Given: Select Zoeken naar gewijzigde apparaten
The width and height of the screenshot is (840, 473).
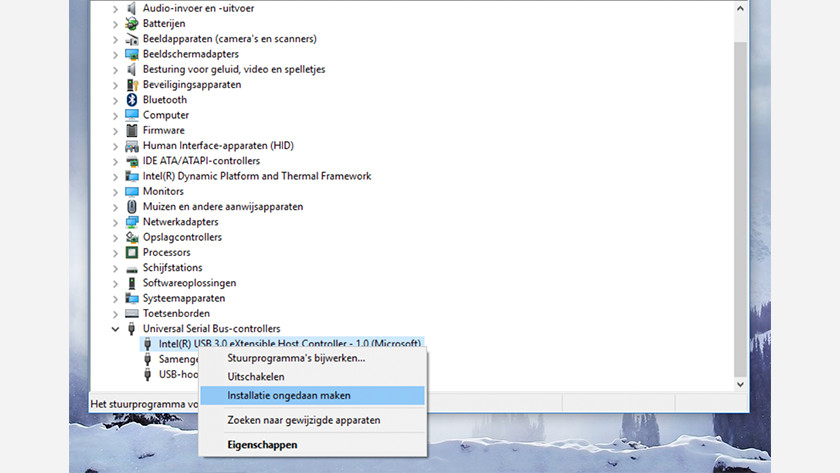Looking at the screenshot, I should tap(304, 421).
